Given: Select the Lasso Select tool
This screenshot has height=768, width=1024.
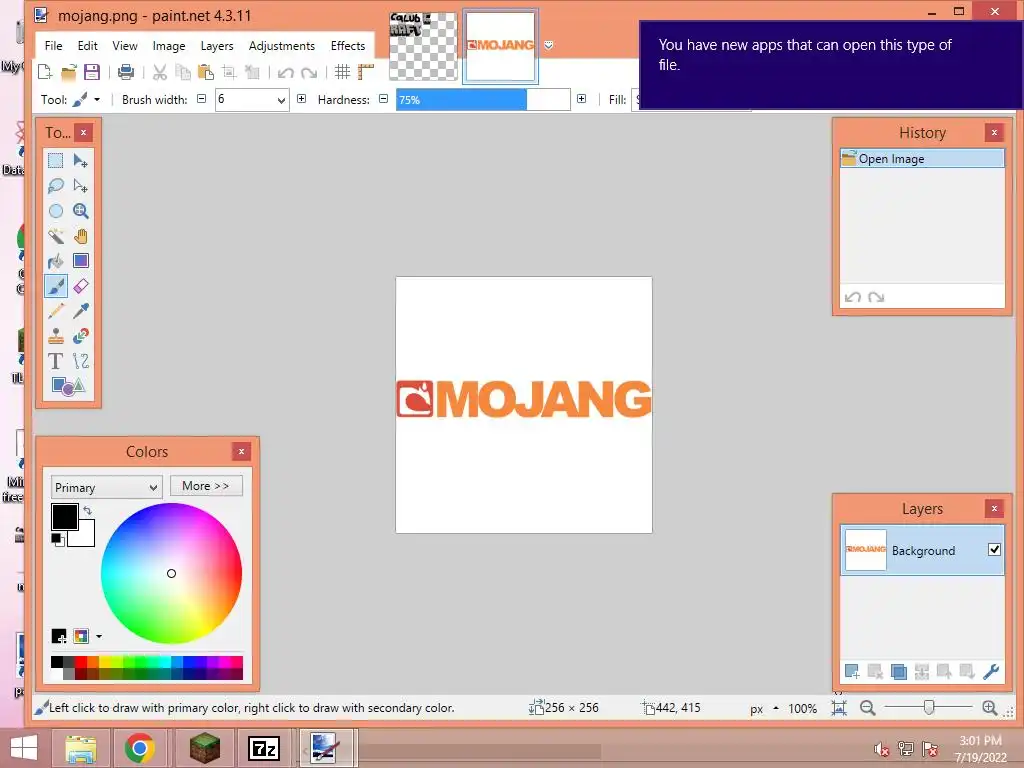Looking at the screenshot, I should (x=56, y=185).
